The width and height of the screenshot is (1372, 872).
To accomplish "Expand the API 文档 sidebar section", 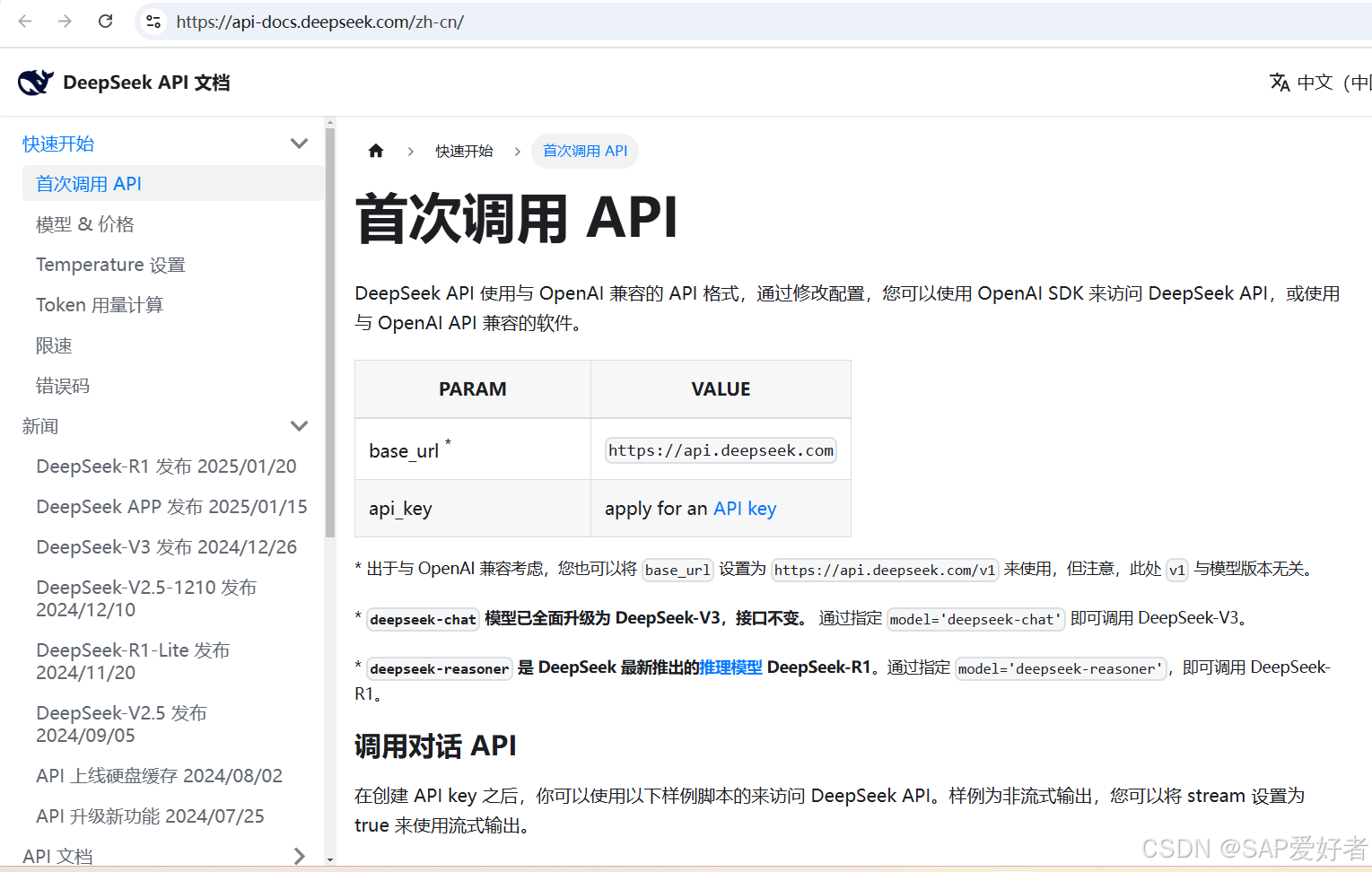I will click(x=299, y=856).
